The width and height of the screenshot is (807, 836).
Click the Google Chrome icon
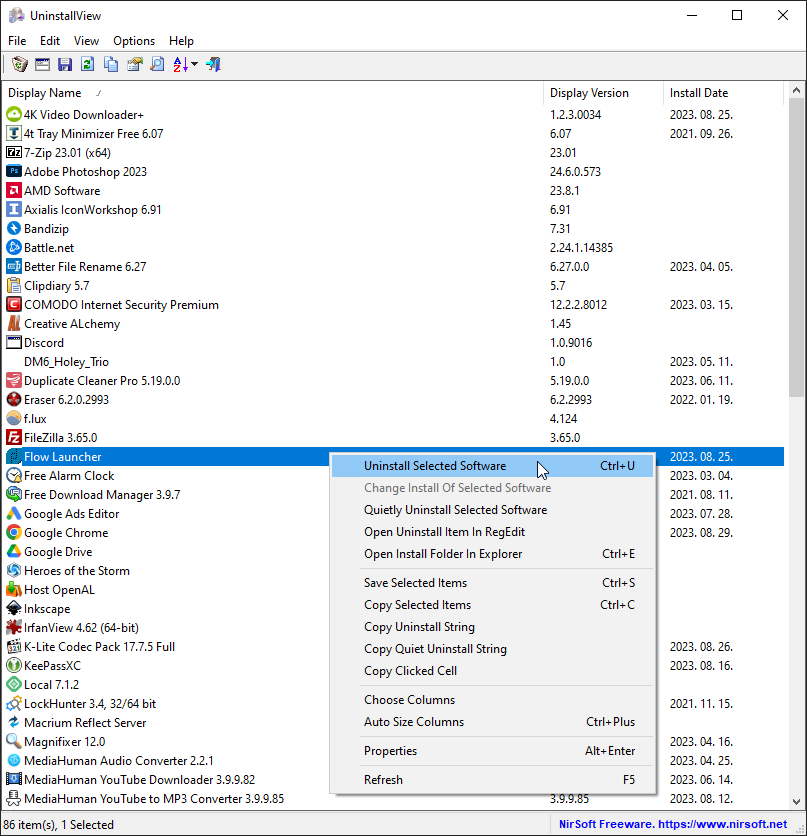(14, 532)
